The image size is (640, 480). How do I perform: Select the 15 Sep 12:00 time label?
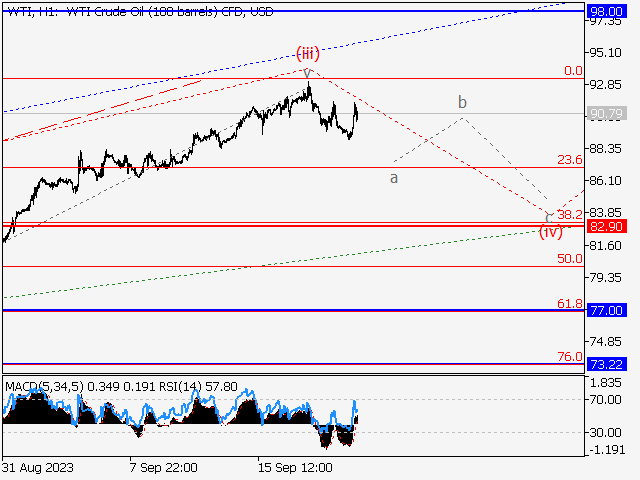click(x=295, y=467)
